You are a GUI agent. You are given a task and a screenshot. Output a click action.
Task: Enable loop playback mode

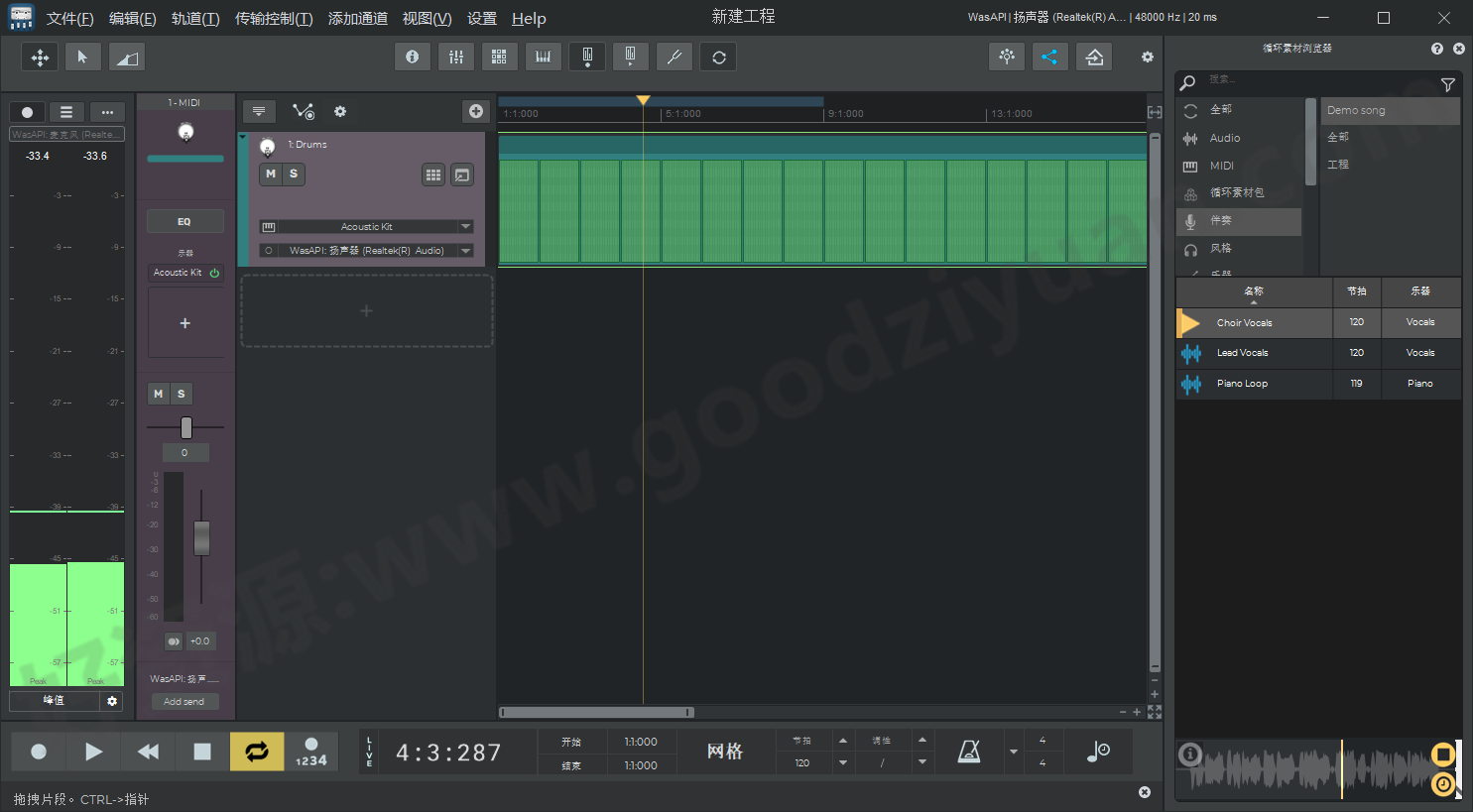click(x=257, y=752)
